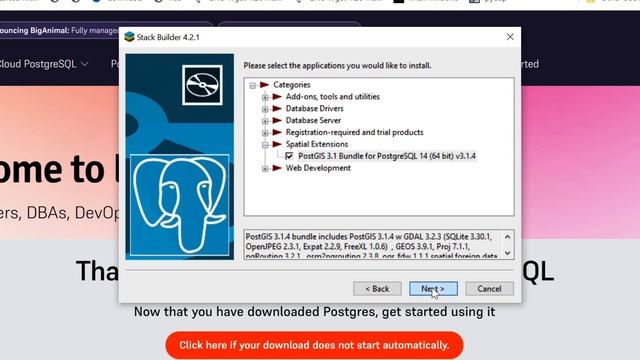This screenshot has height=360, width=640.
Task: Expand Registration-required and trial products
Action: [265, 133]
